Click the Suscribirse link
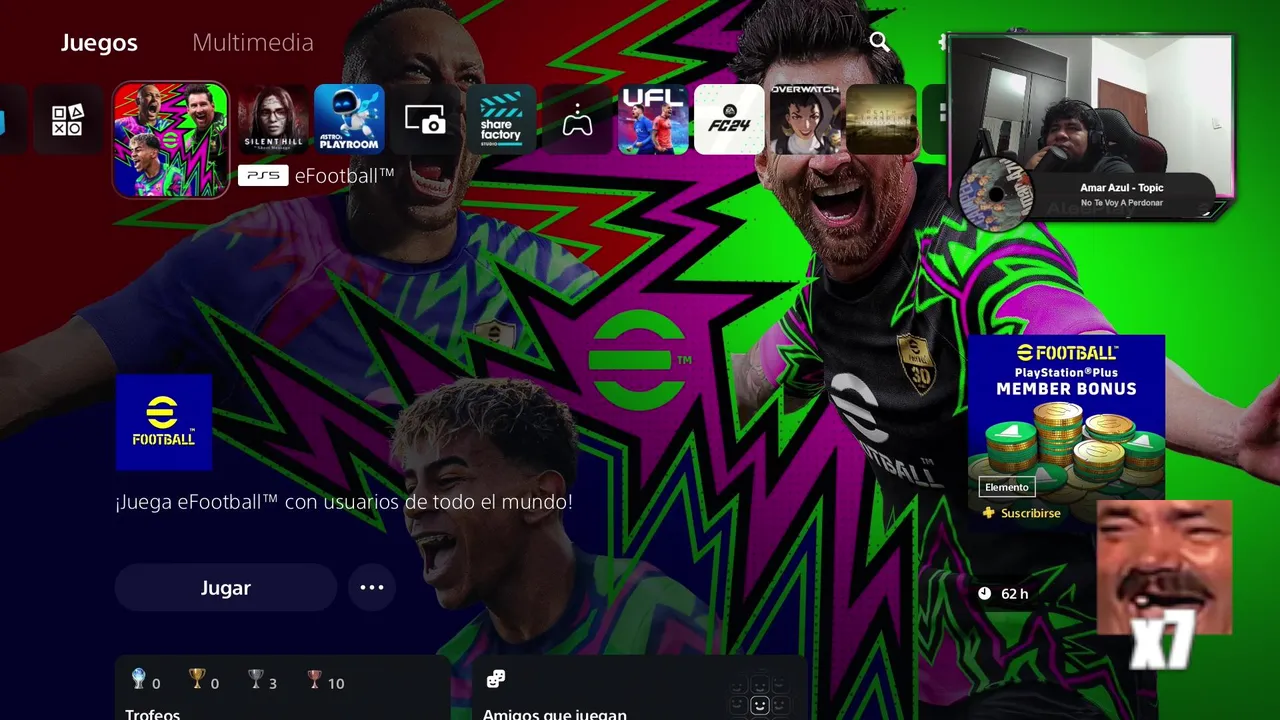The height and width of the screenshot is (720, 1280). coord(1022,513)
